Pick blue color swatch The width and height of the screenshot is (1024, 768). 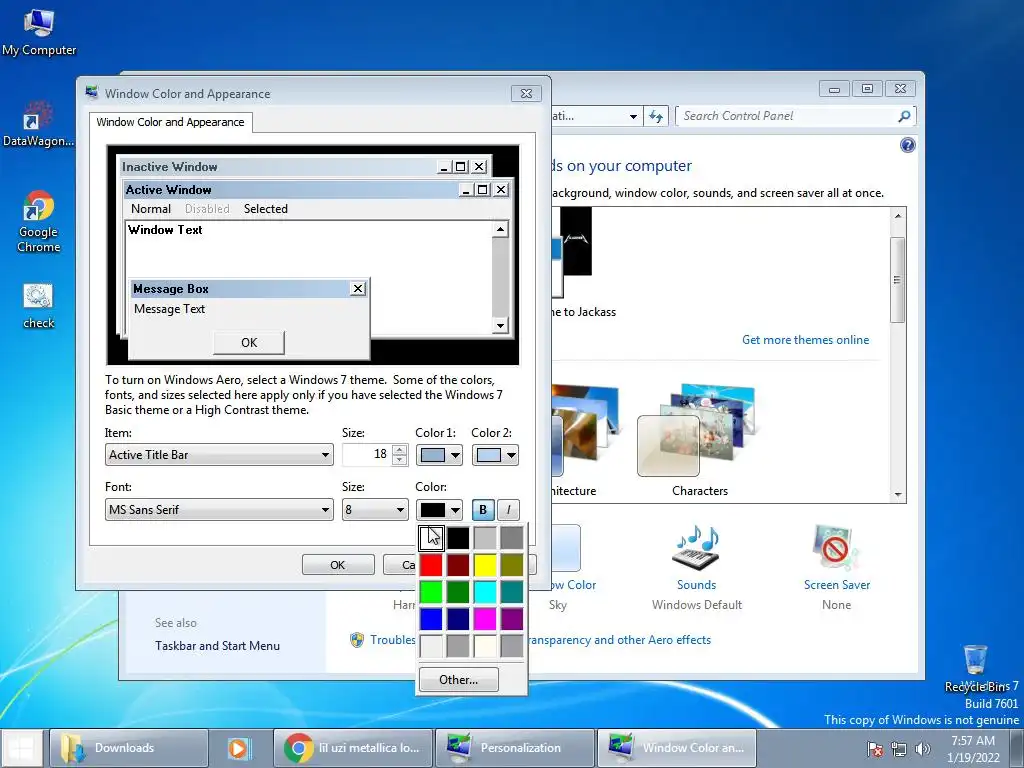click(431, 618)
